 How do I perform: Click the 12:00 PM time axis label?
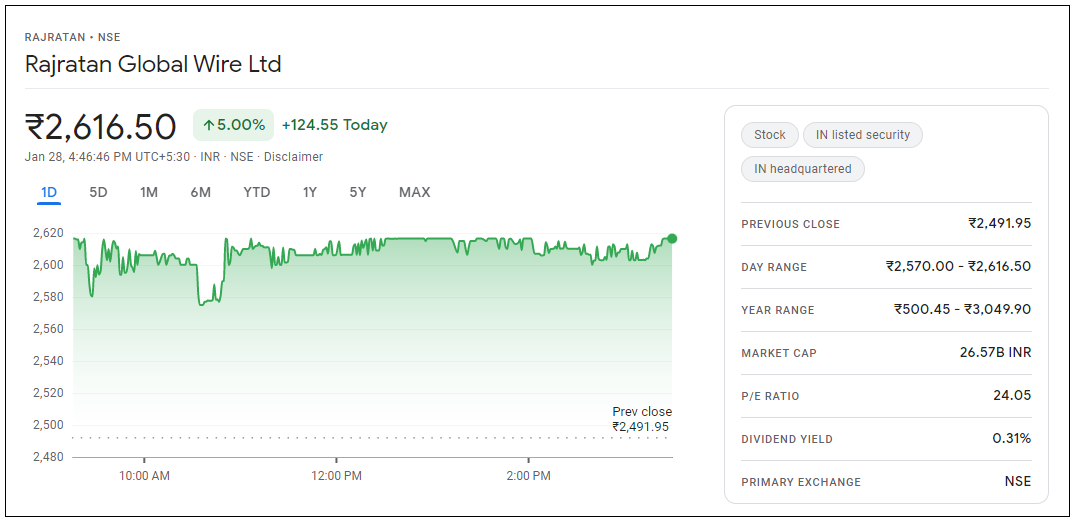336,476
